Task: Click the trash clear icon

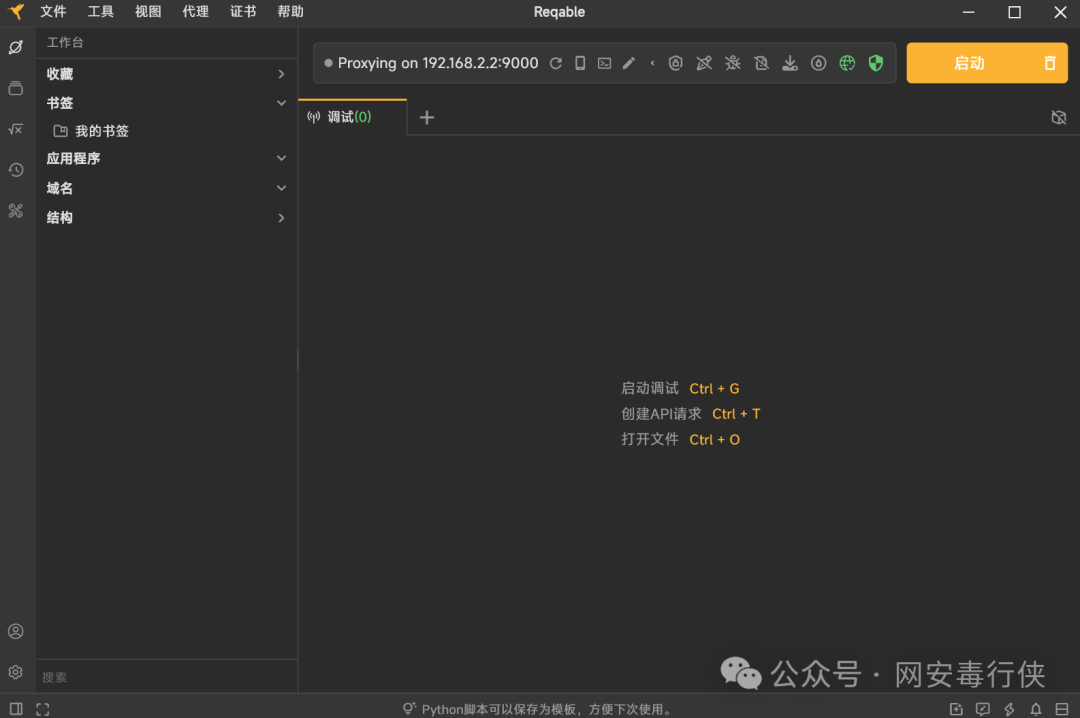Action: pyautogui.click(x=1050, y=63)
